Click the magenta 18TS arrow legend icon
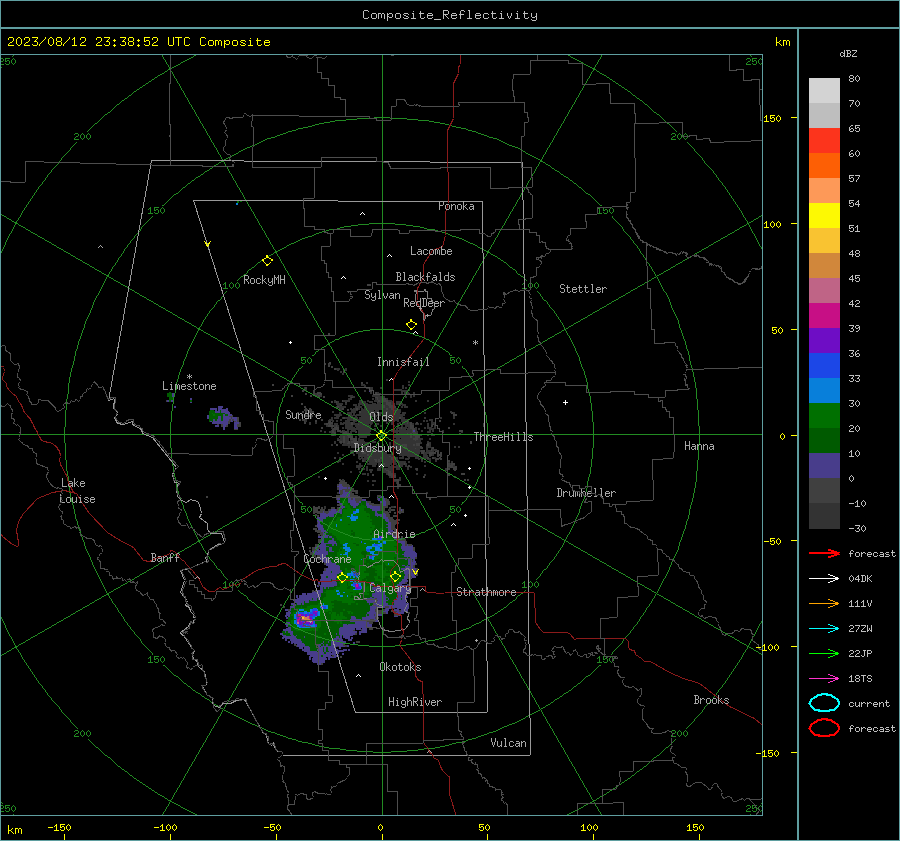Viewport: 900px width, 841px height. [824, 679]
